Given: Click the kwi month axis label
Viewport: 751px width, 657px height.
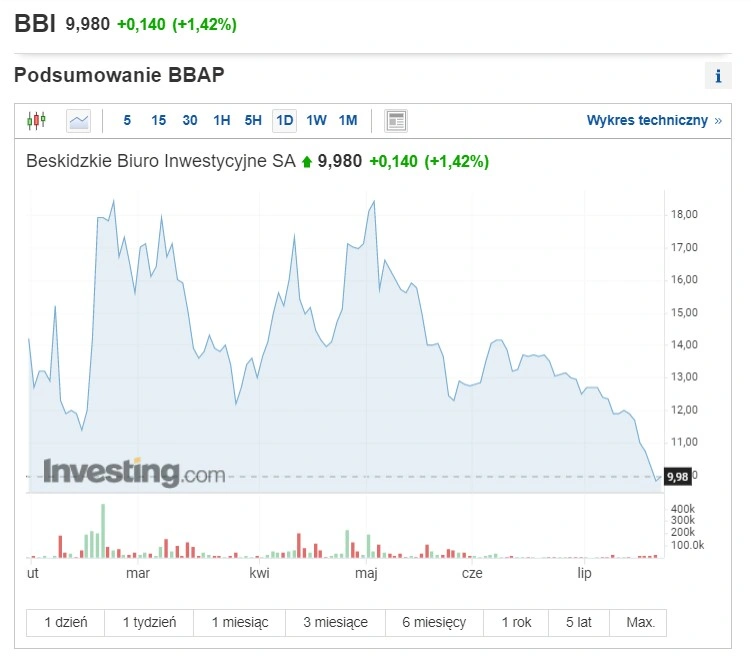Looking at the screenshot, I should pos(259,573).
